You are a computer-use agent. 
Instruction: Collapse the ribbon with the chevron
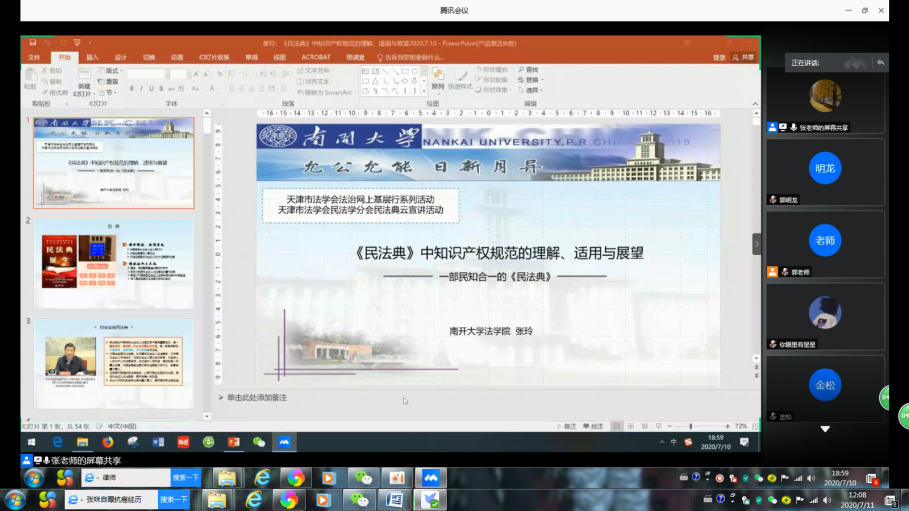(755, 104)
